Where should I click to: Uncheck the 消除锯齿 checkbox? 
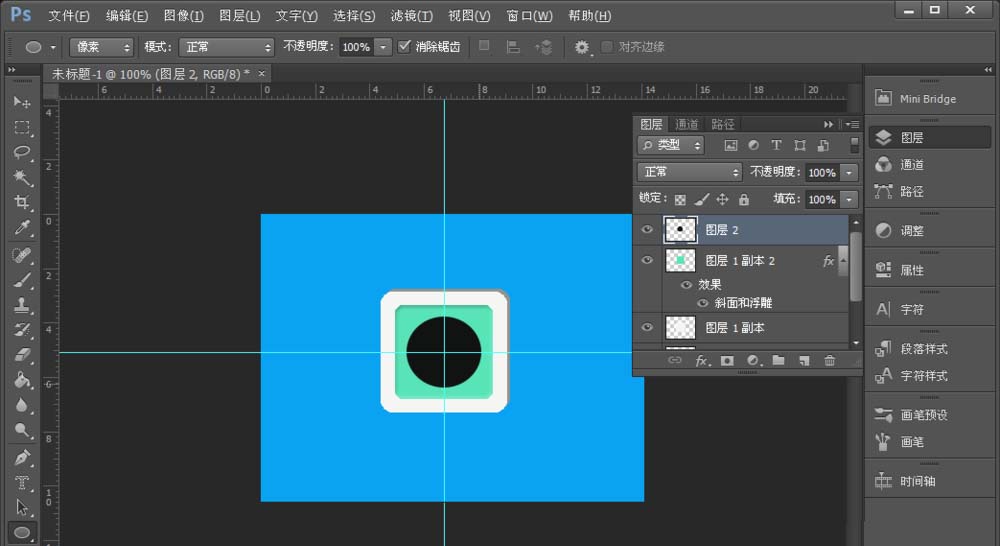[x=404, y=47]
